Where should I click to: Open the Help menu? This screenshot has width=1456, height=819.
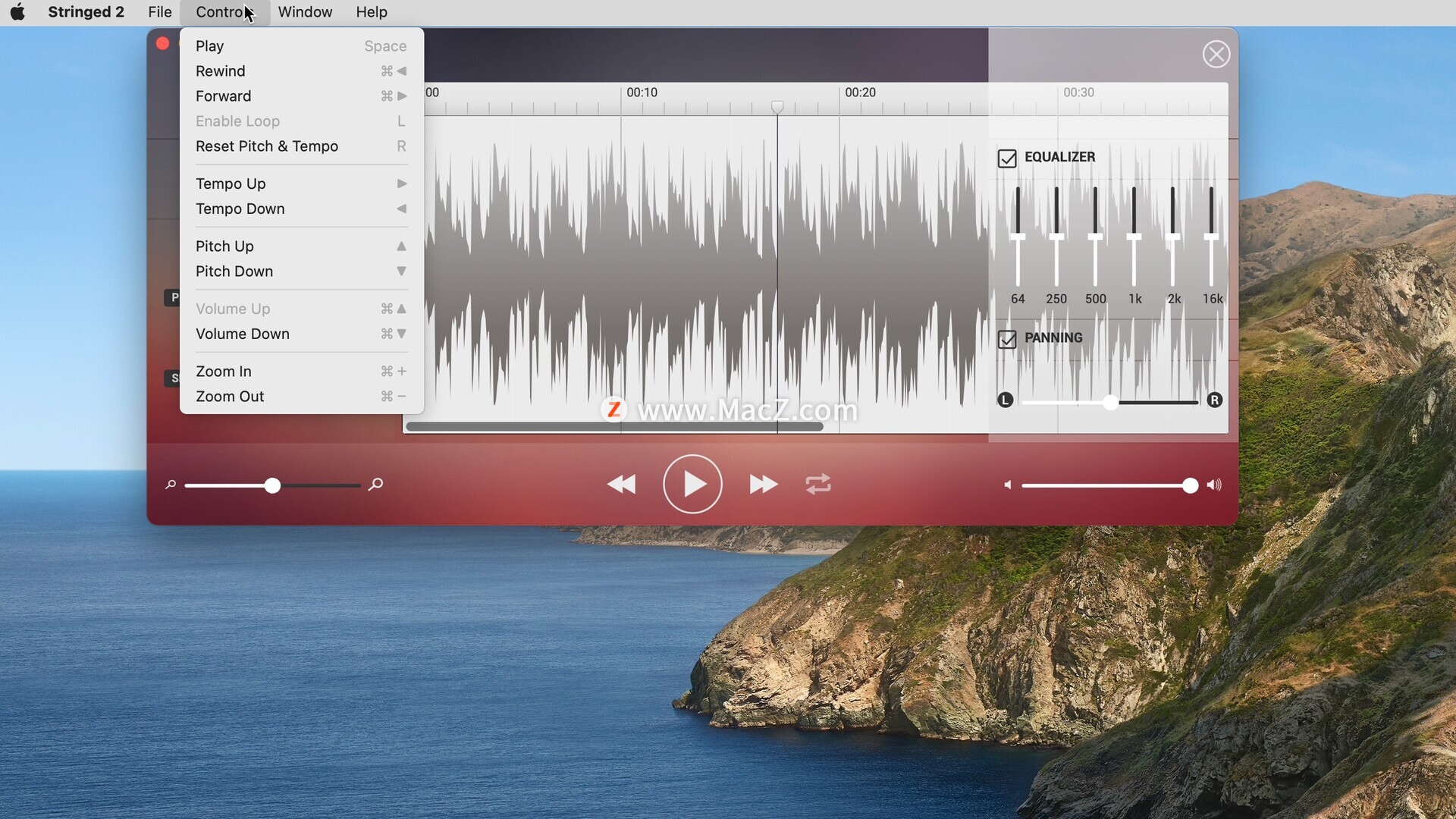[x=372, y=12]
